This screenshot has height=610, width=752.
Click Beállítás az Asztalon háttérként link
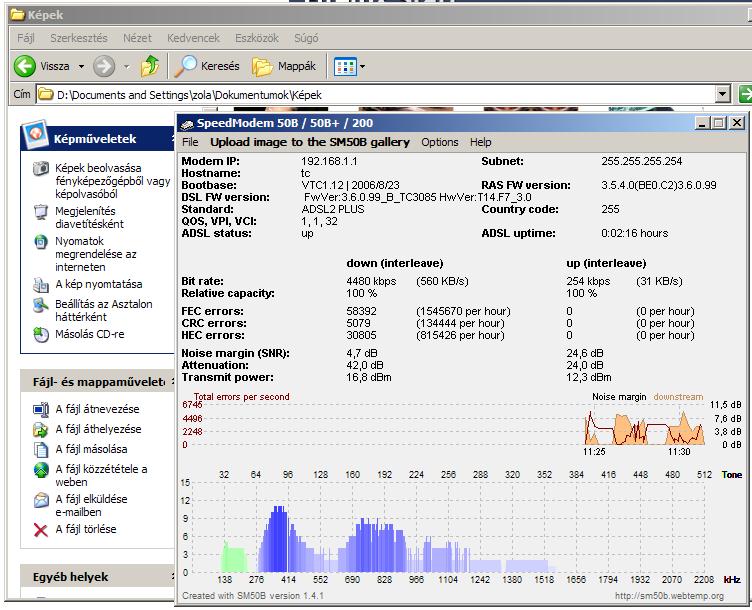coord(104,310)
